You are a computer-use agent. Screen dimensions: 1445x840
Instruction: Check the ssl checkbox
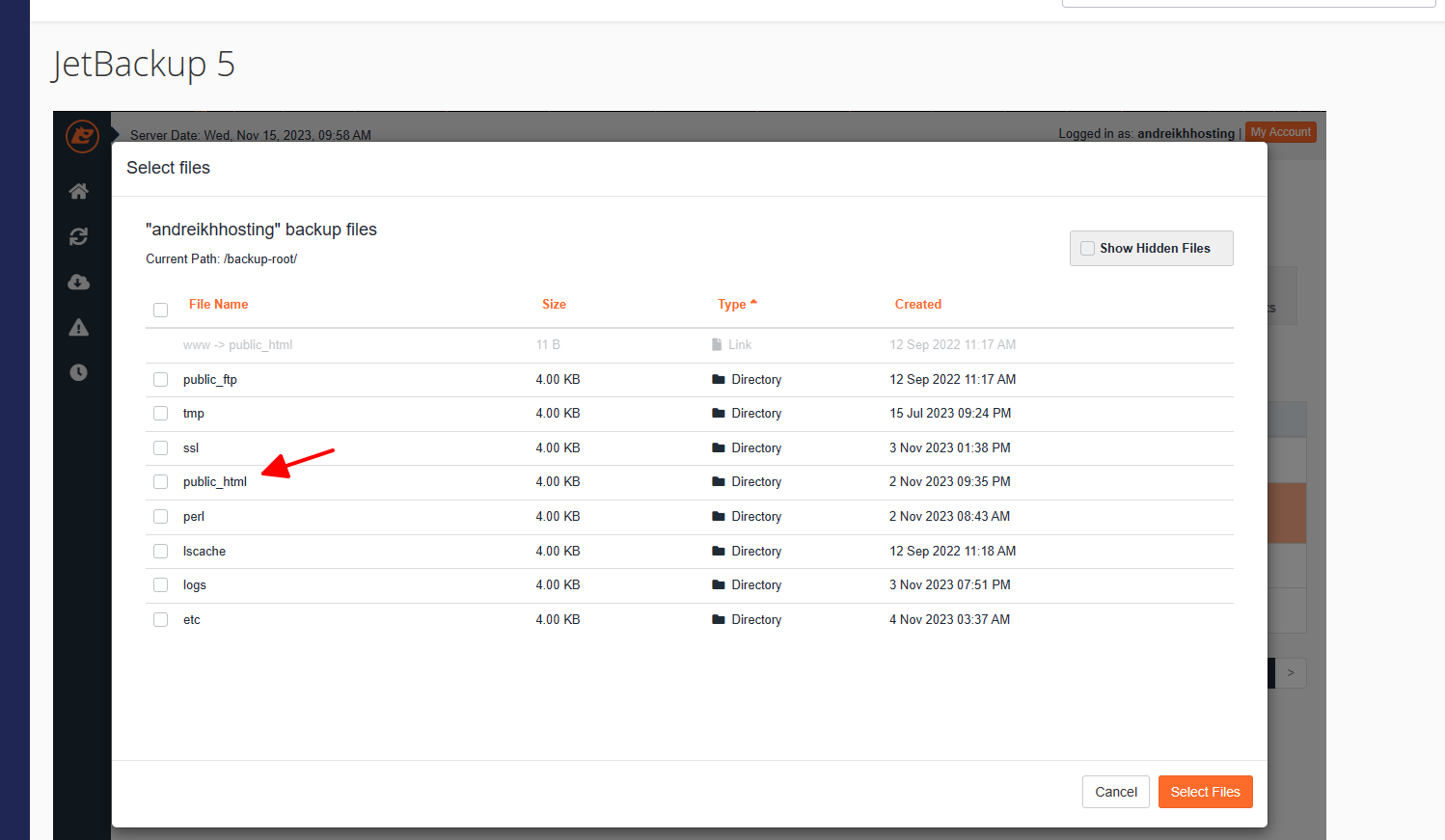(161, 447)
